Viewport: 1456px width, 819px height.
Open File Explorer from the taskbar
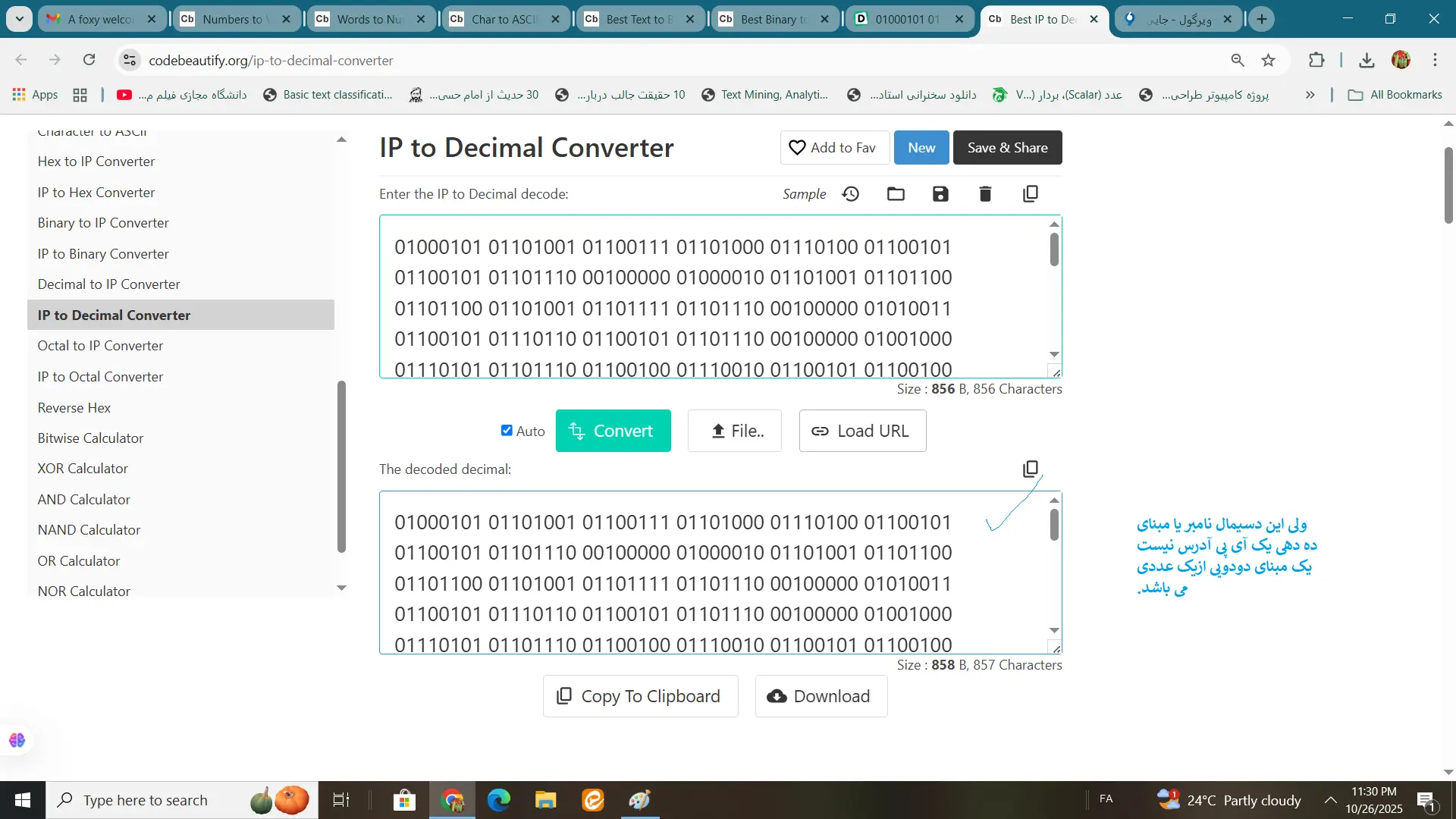(545, 800)
